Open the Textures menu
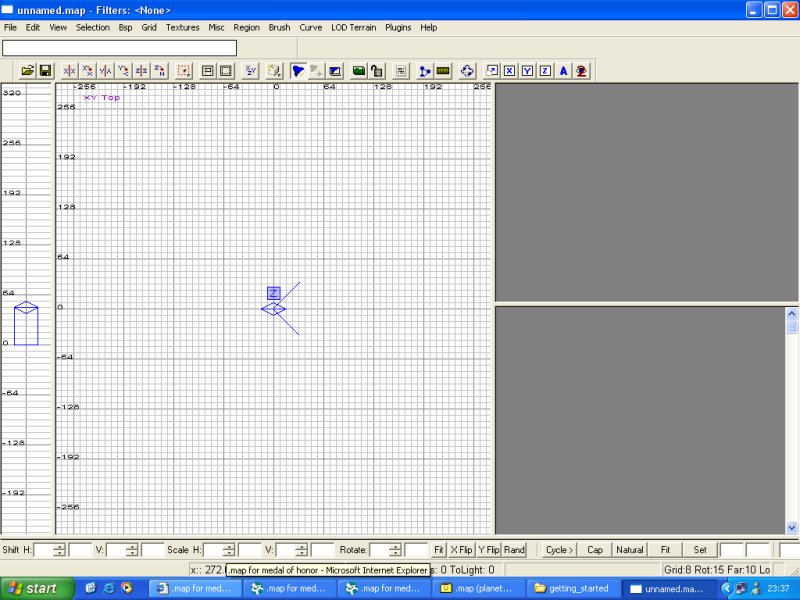Screen dimensions: 800x600 182,27
